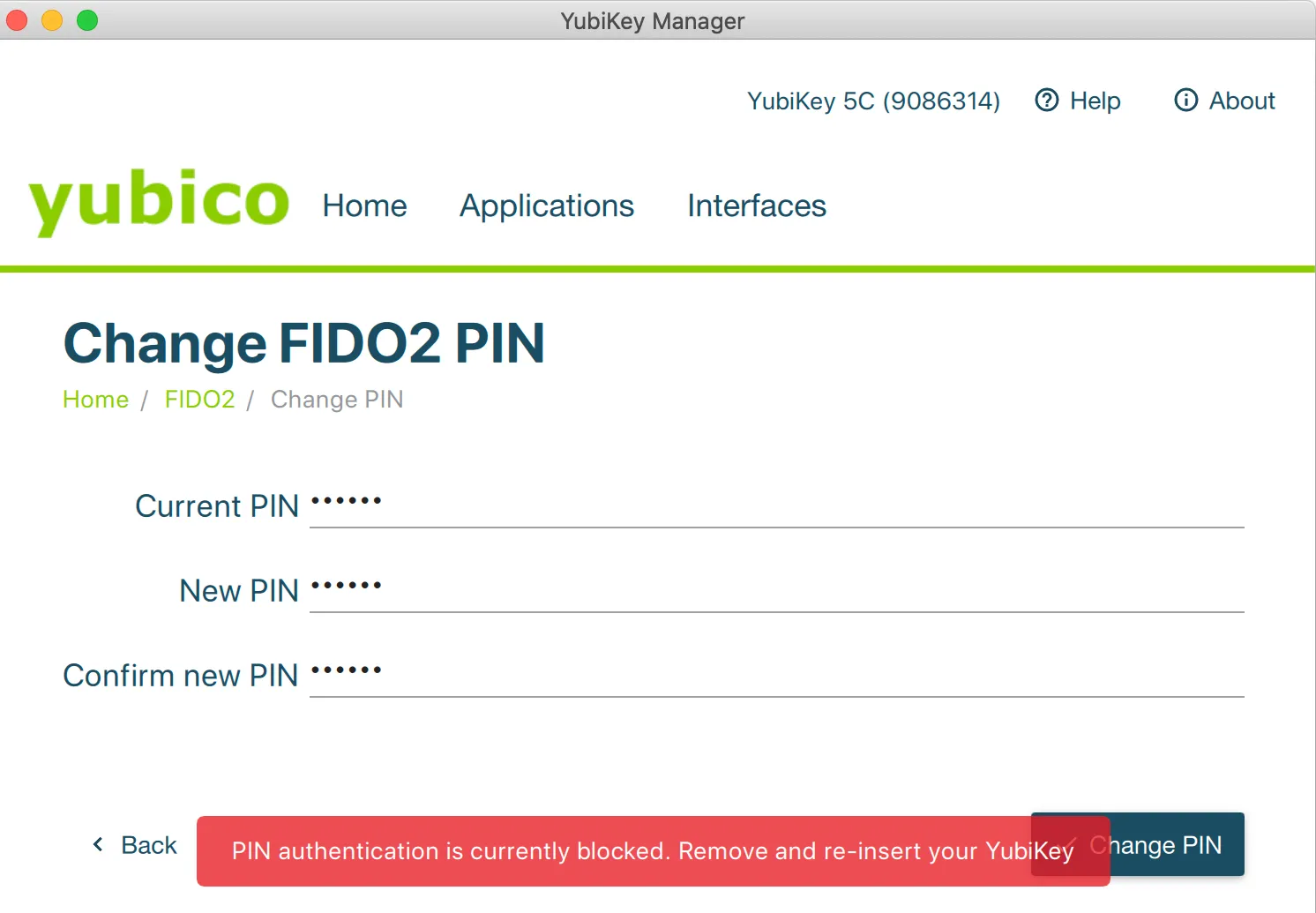Select the Confirm new PIN field
Screen dimensions: 1316x913
(x=776, y=674)
